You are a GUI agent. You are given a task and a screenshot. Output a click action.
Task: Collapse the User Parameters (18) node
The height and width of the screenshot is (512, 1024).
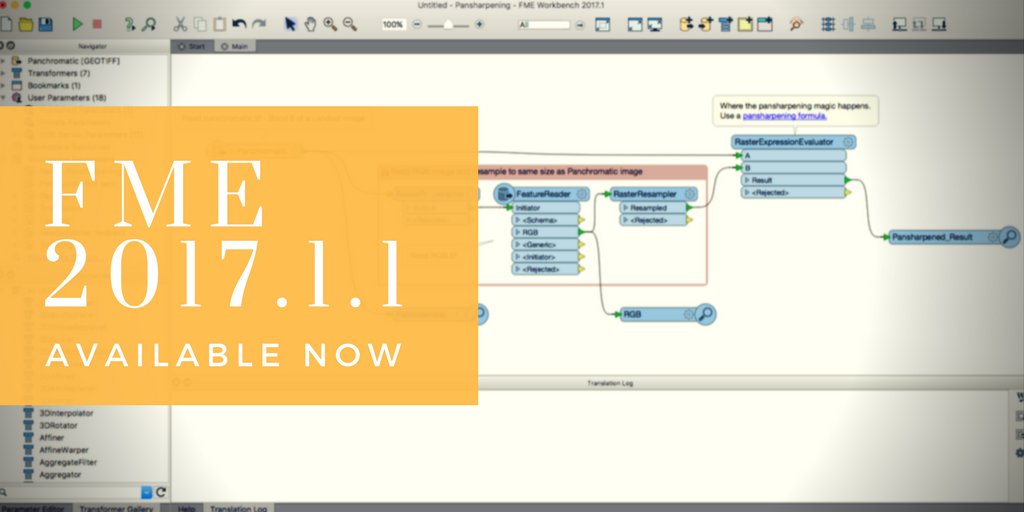point(3,98)
